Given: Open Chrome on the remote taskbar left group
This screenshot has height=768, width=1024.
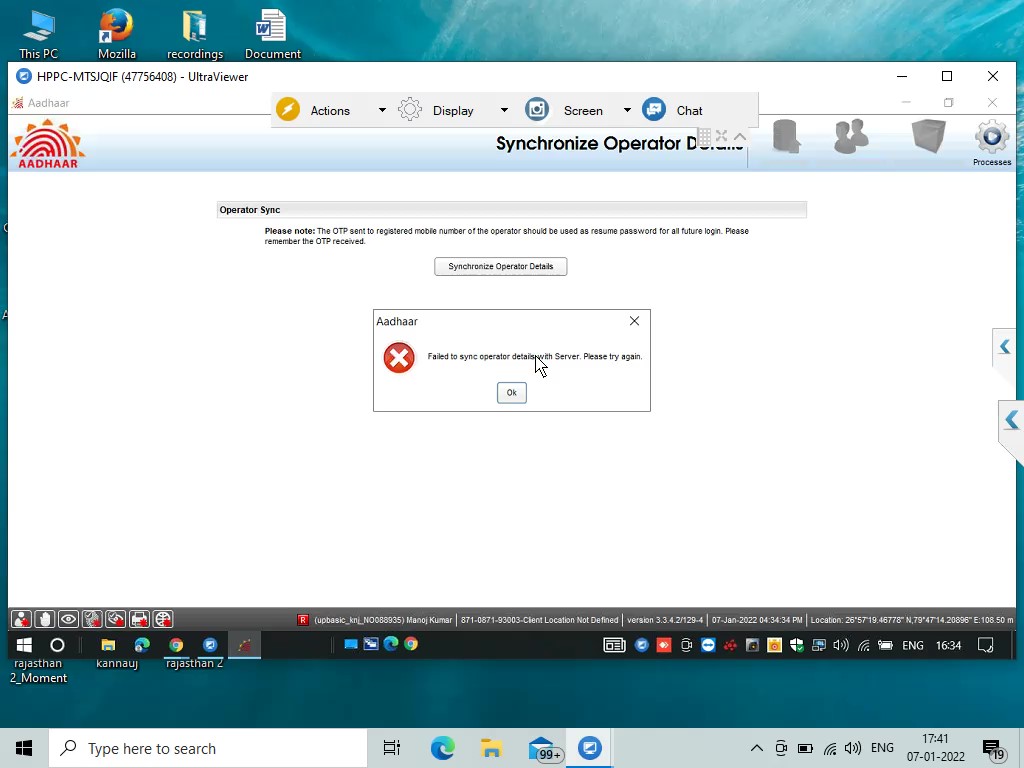Looking at the screenshot, I should 176,645.
